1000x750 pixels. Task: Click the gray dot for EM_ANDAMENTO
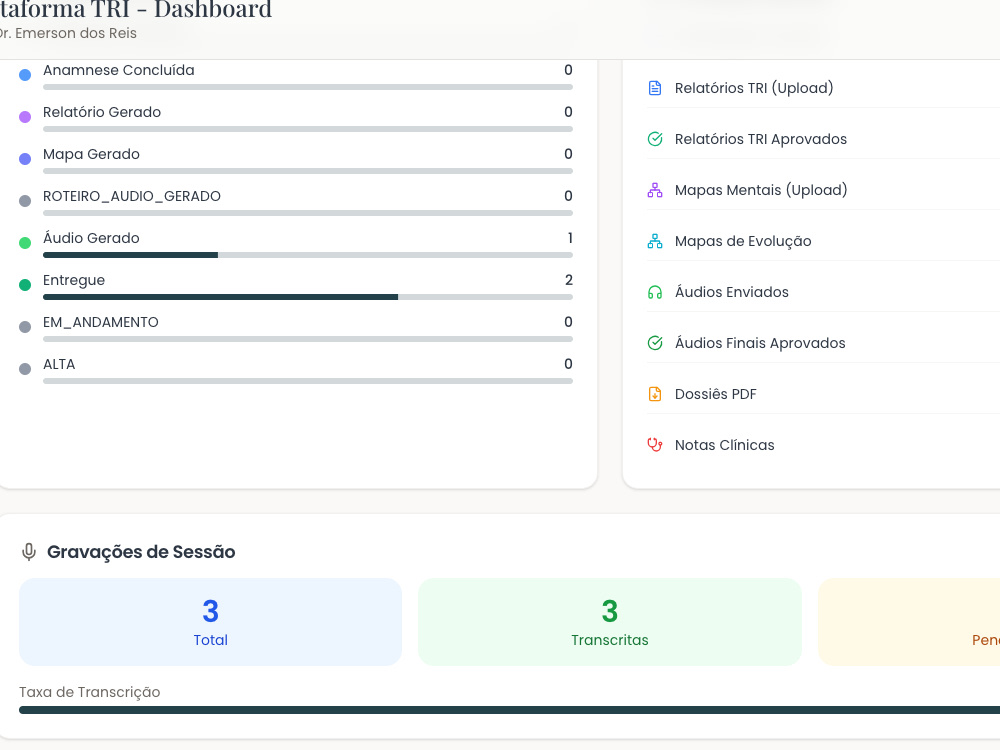click(25, 327)
